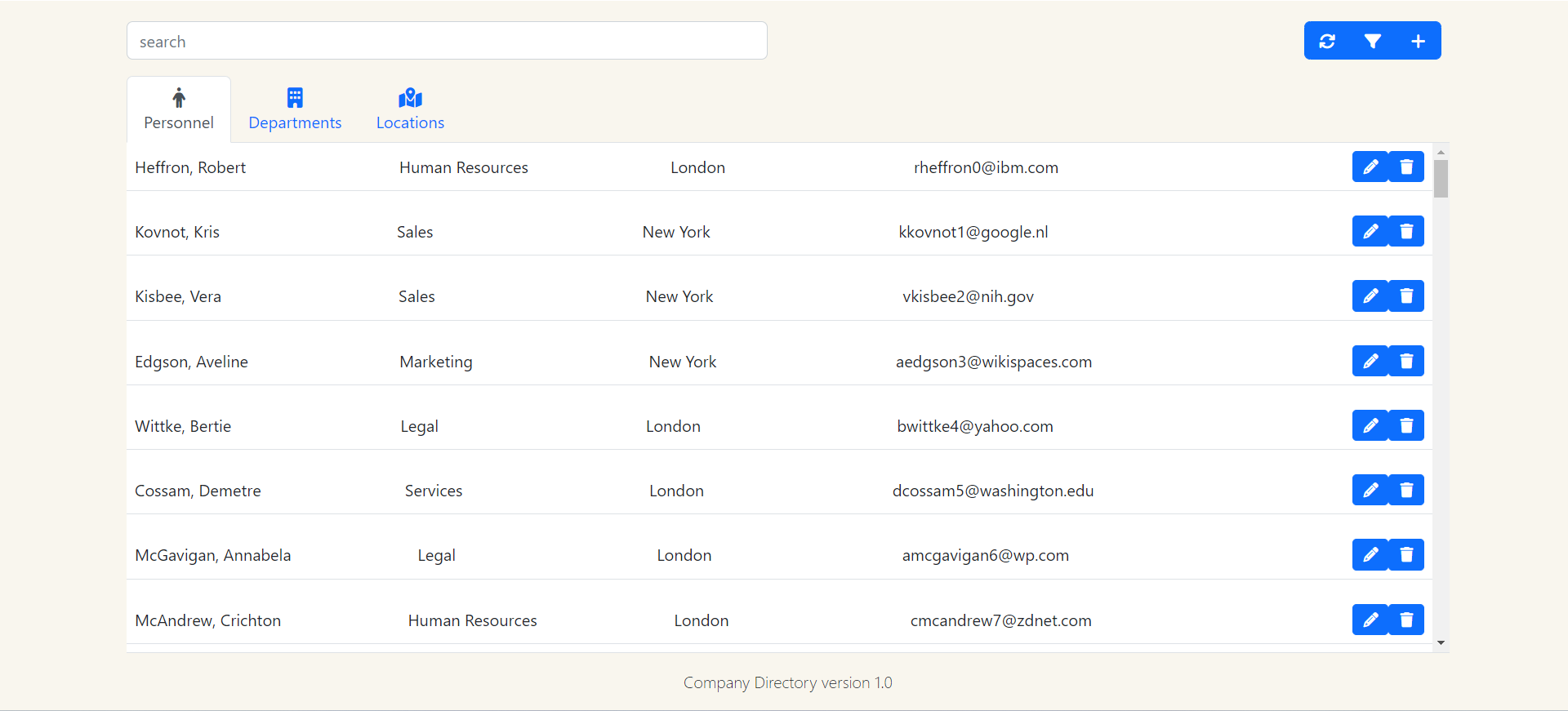The height and width of the screenshot is (711, 1568).
Task: Delete Demetre Cossam using trash icon
Action: (x=1406, y=490)
